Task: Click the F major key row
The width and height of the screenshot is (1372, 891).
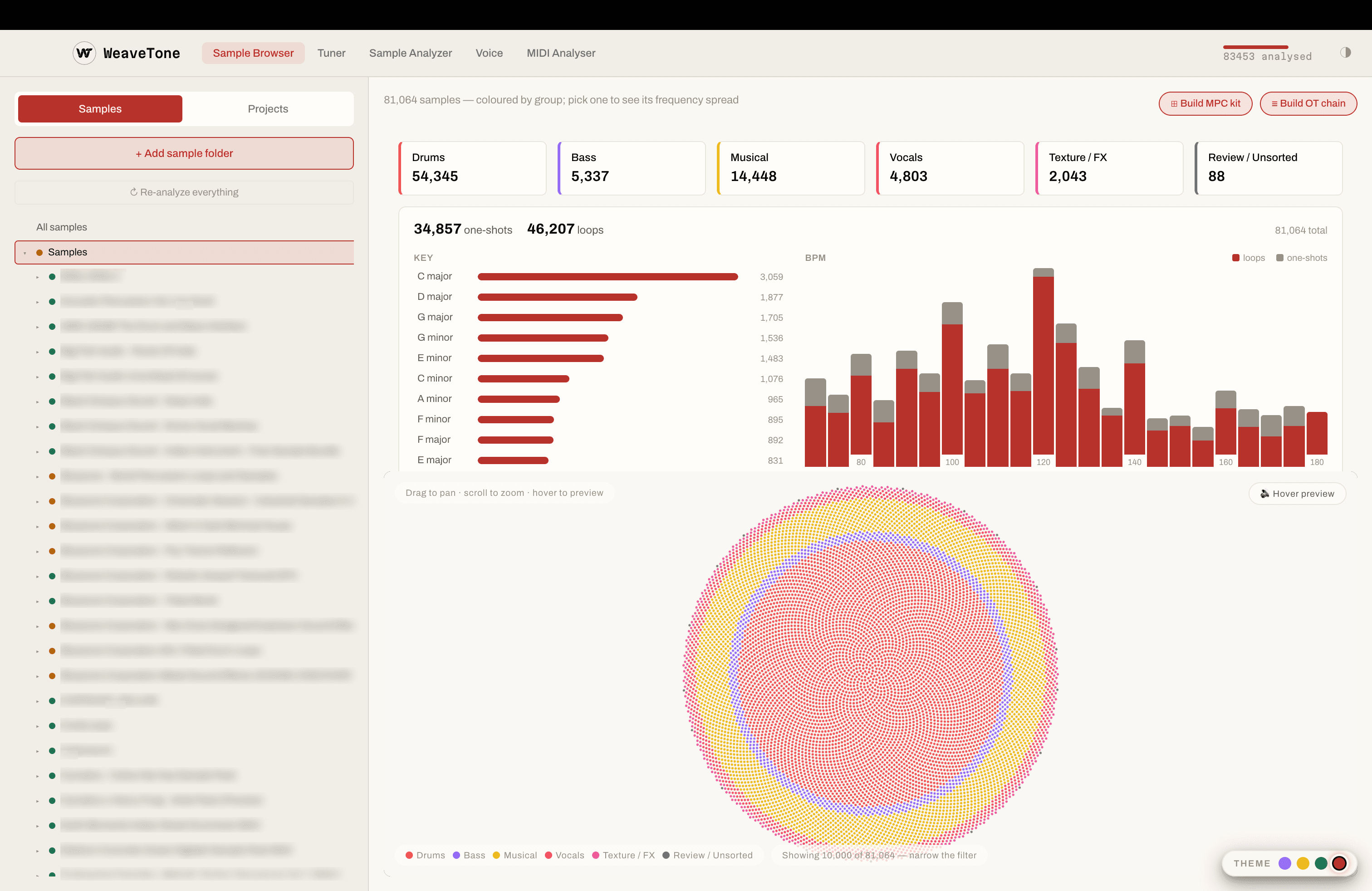Action: pyautogui.click(x=598, y=440)
